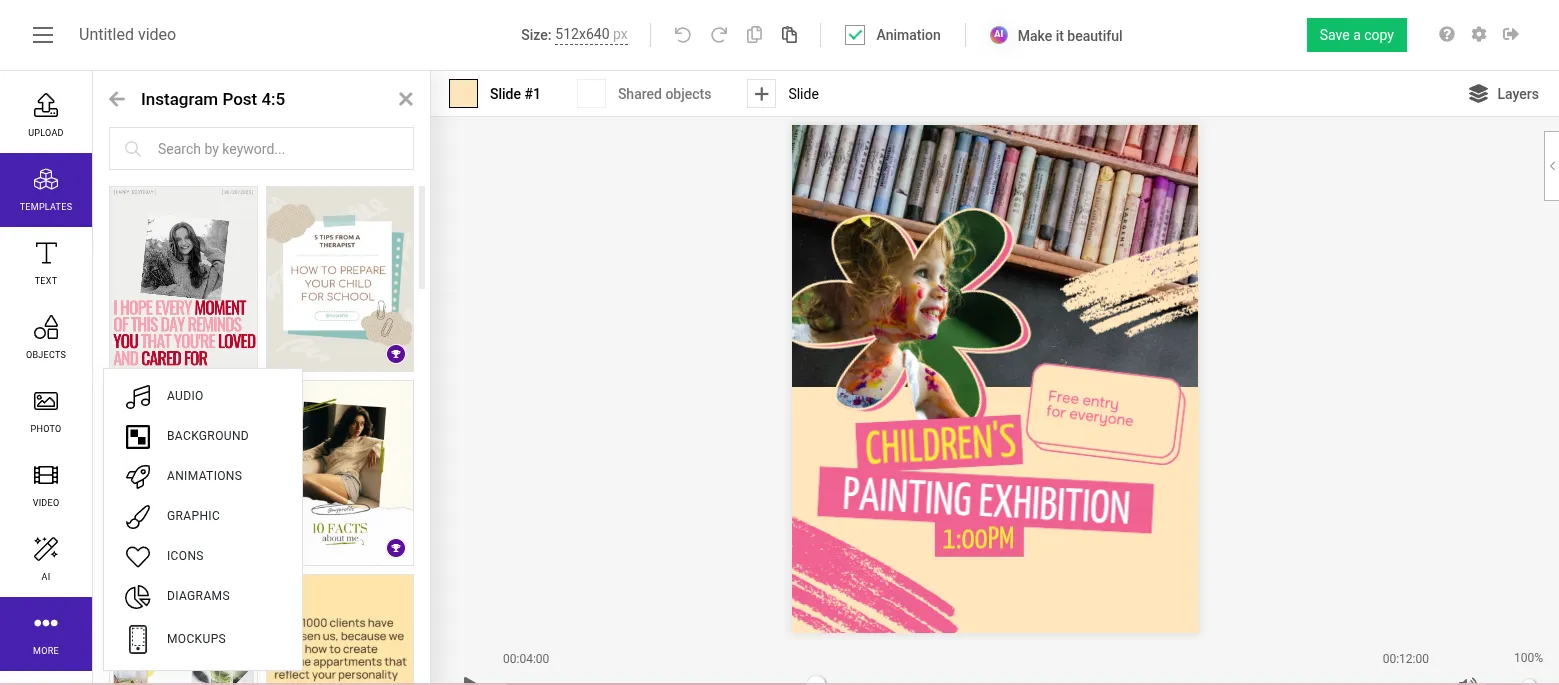
Task: Click the redo arrow icon
Action: coord(719,35)
